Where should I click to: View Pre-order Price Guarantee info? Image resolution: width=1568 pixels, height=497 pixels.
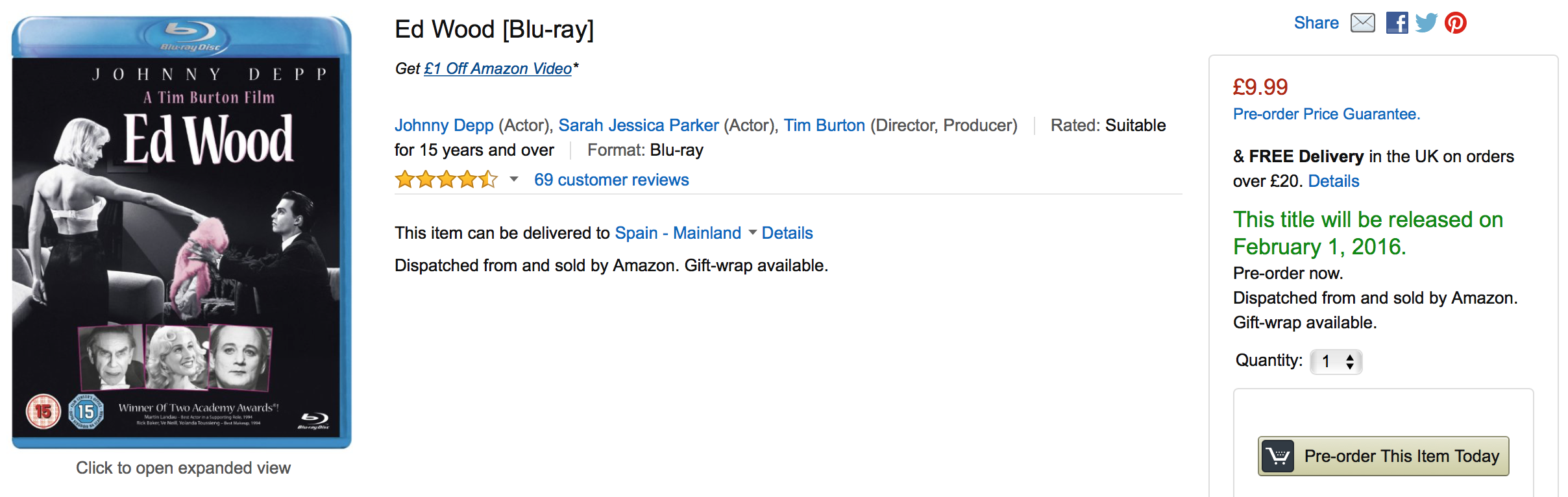1327,114
